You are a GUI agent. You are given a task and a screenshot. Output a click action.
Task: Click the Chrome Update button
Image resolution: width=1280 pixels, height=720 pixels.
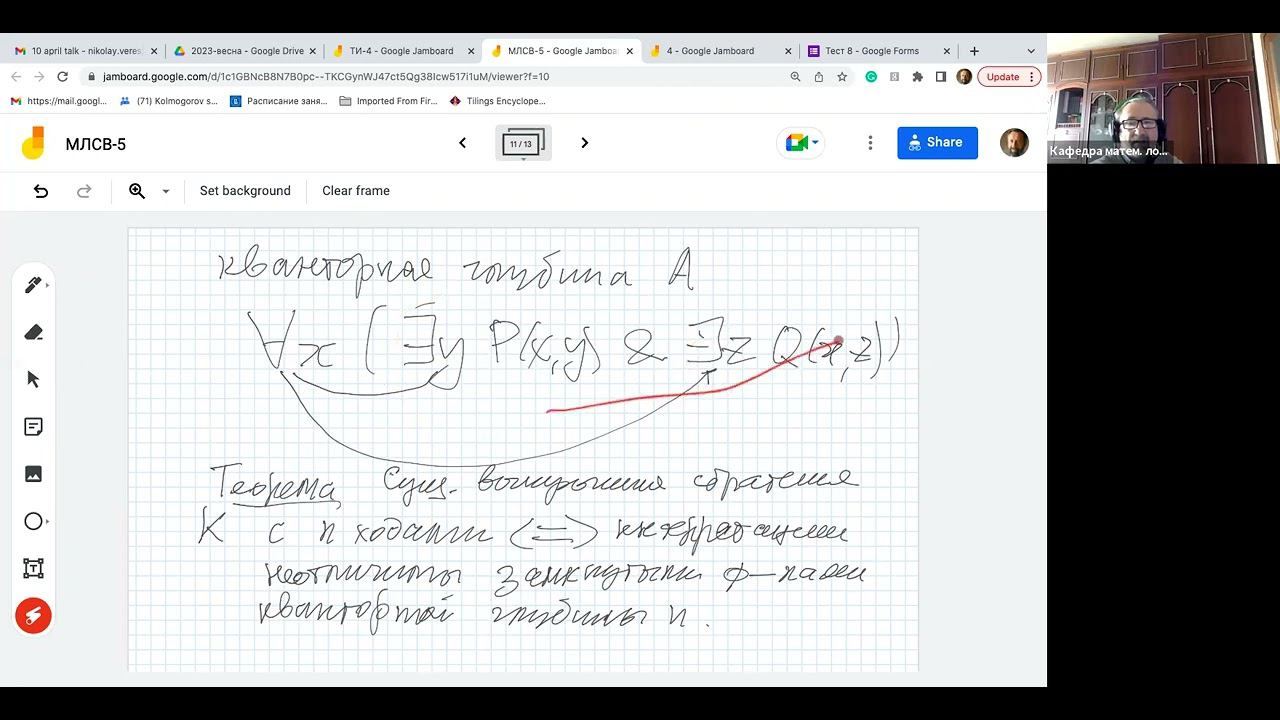click(x=1003, y=76)
